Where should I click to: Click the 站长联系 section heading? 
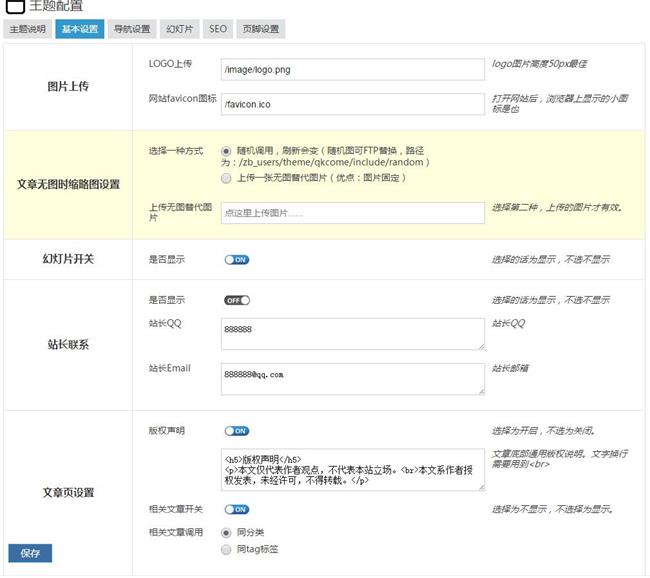[68, 345]
